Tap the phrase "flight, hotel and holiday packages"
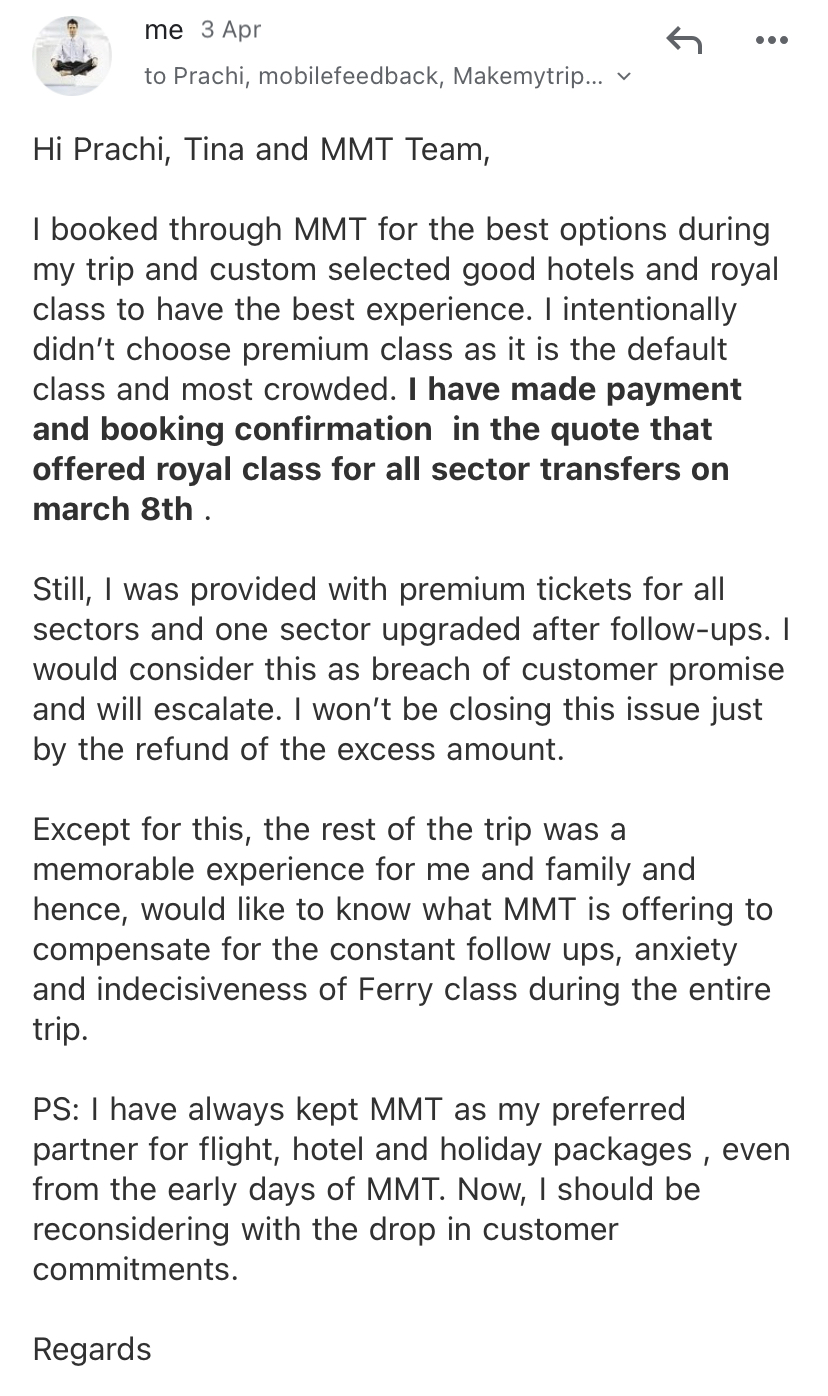828x1396 pixels. 492,1149
